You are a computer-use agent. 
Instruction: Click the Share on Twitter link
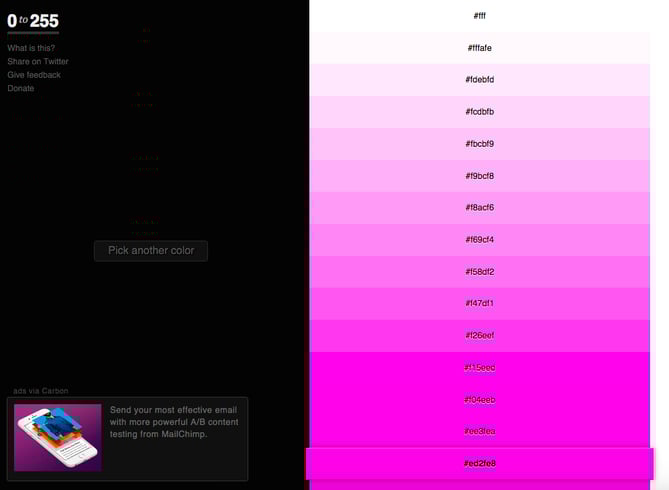click(x=38, y=62)
